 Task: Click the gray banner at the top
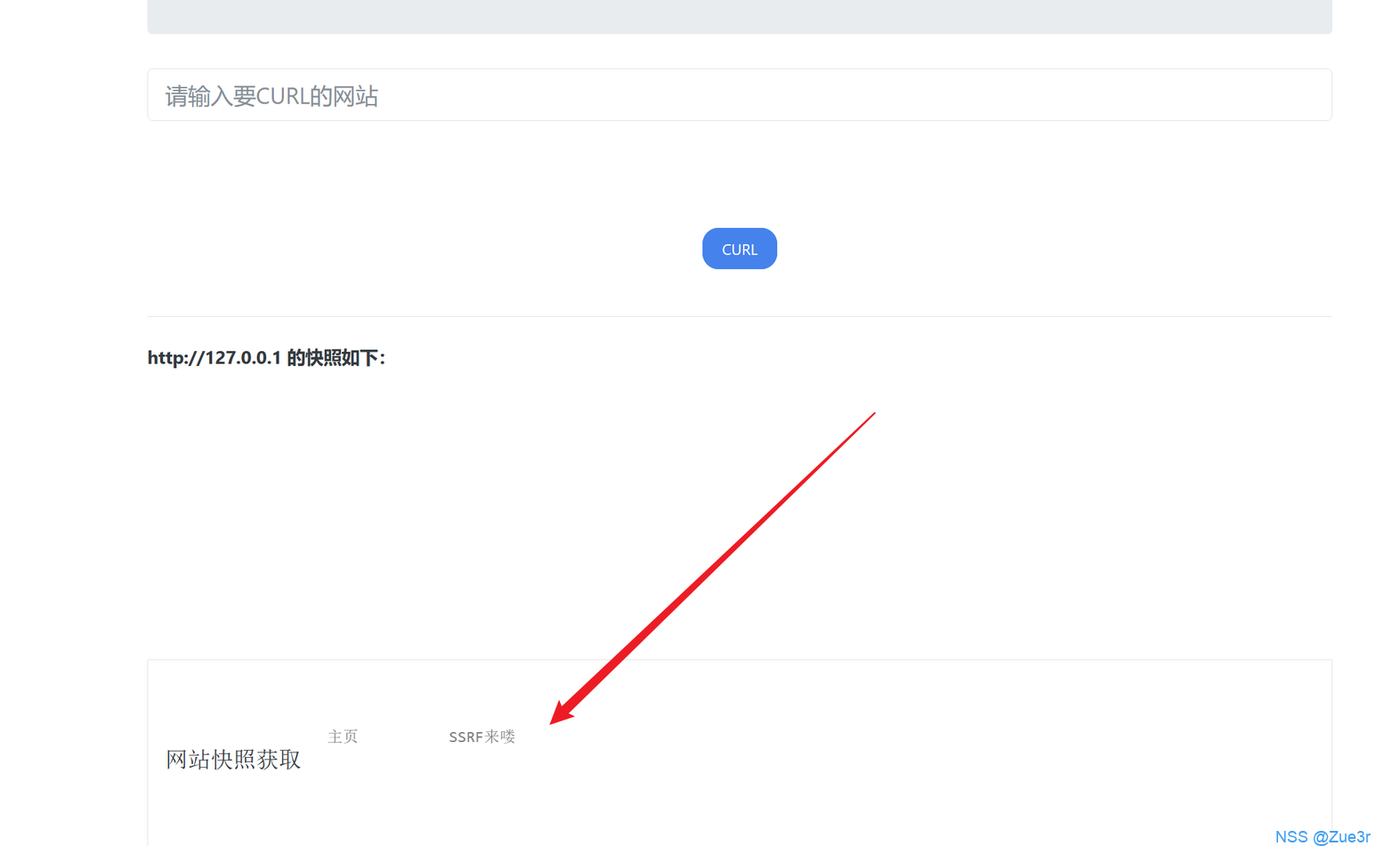739,16
